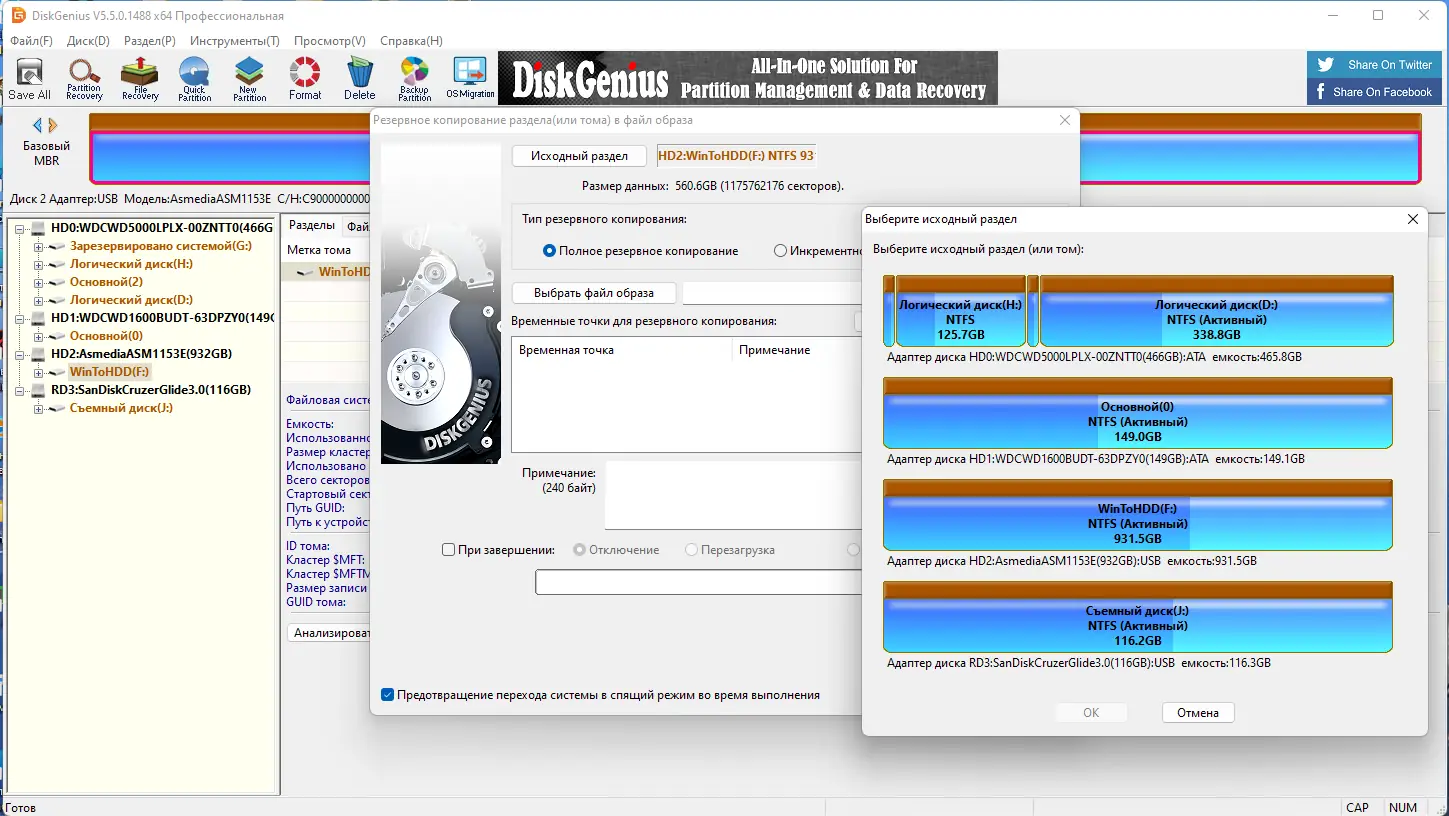1449x816 pixels.
Task: Click the image file path field
Action: [772, 293]
